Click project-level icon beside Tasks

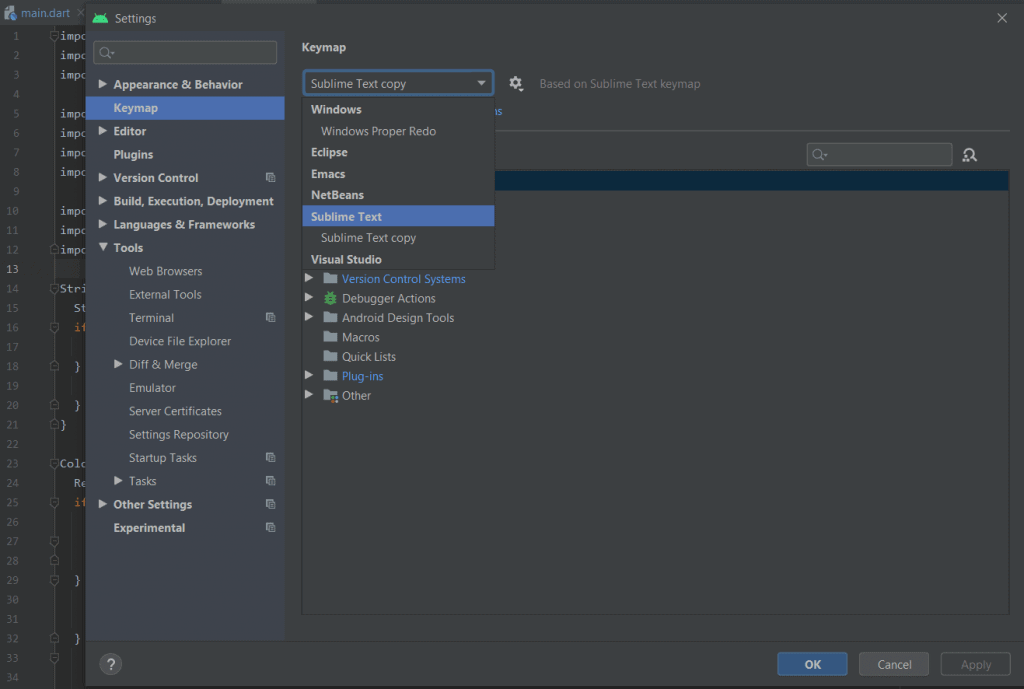pos(270,481)
